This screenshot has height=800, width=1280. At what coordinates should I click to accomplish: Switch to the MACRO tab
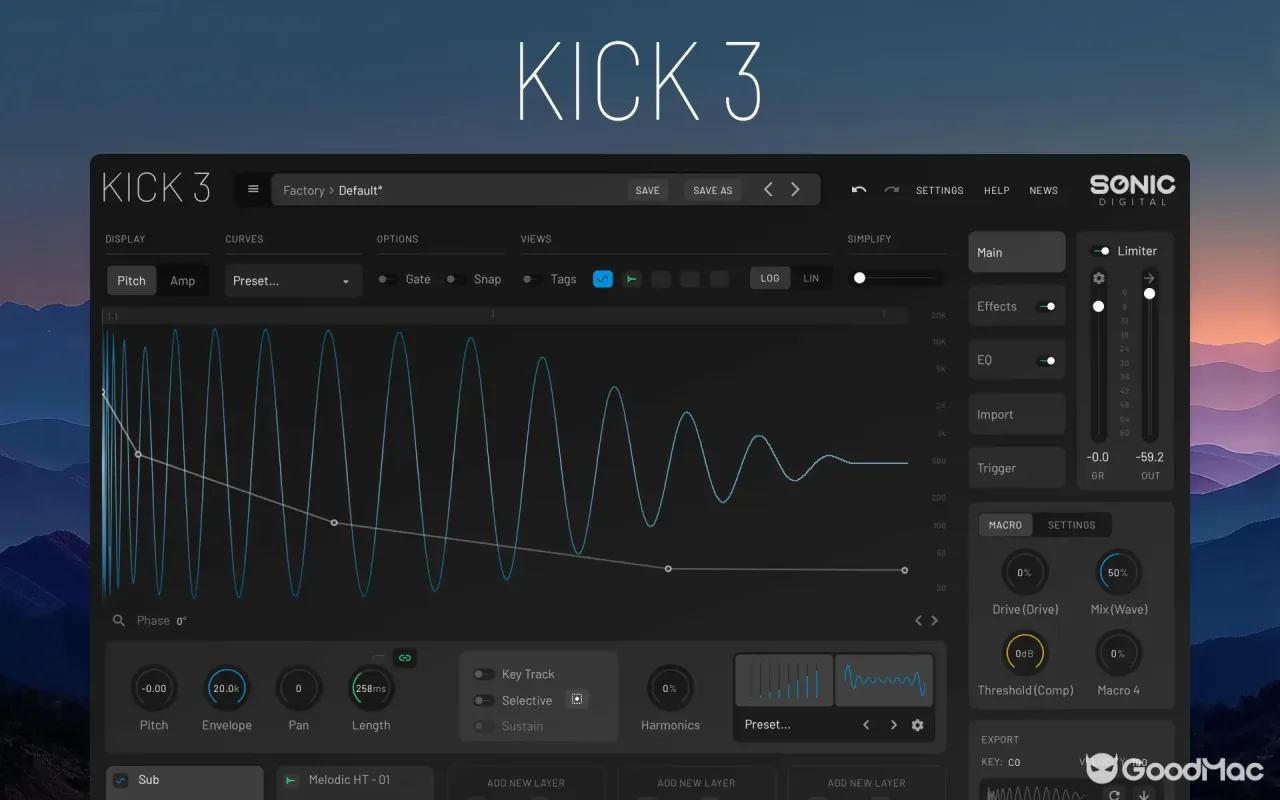pos(1006,525)
